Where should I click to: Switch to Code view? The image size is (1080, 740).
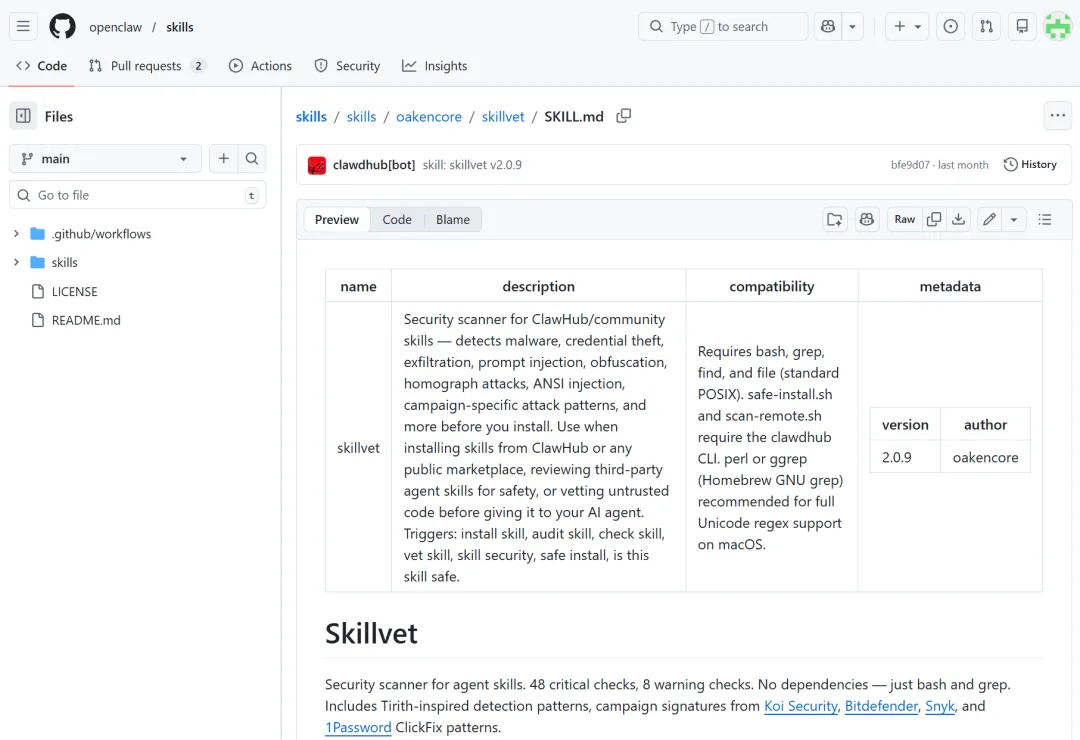(397, 220)
